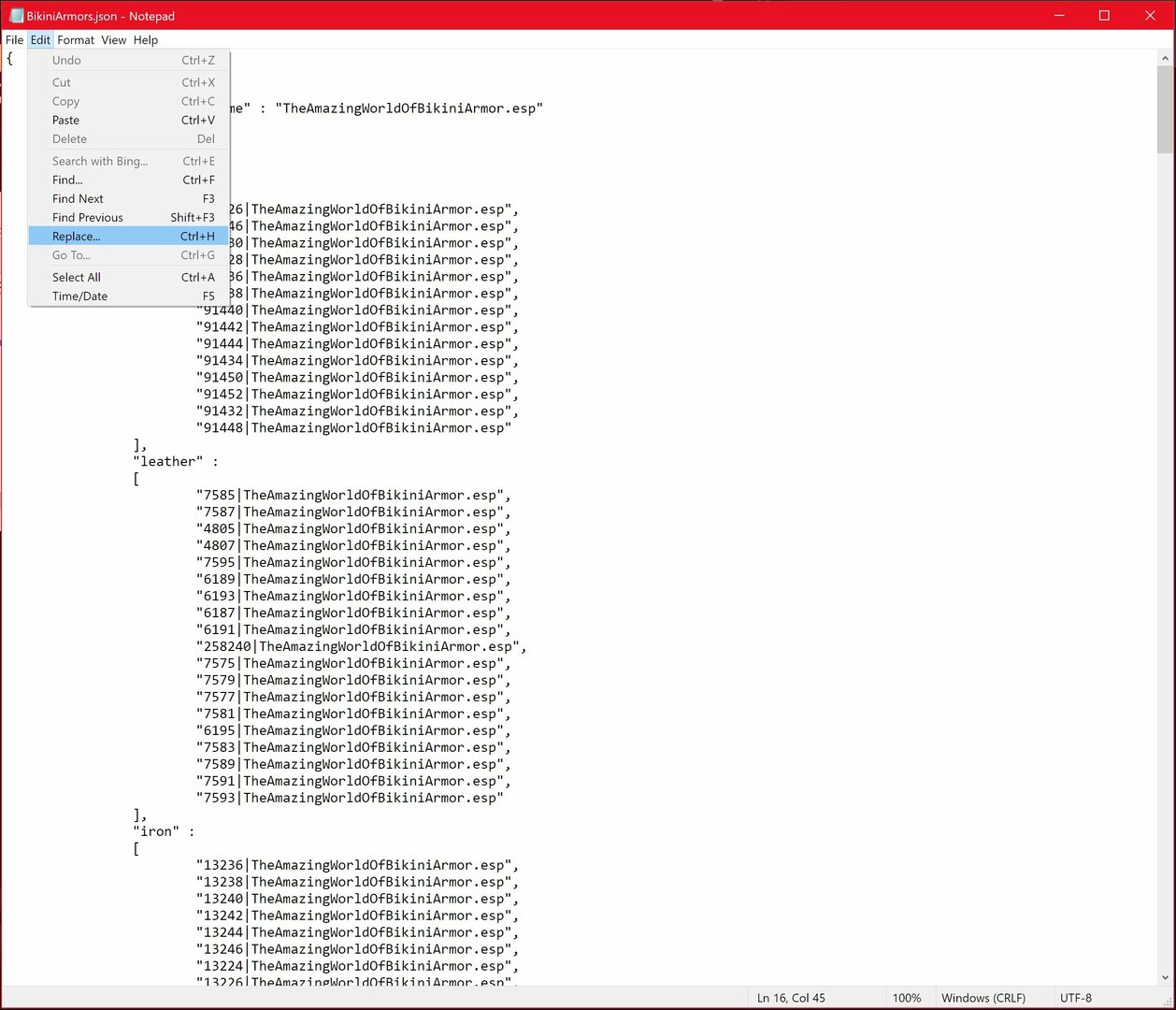
Task: Click the line starting with "7593|
Action: 350,798
